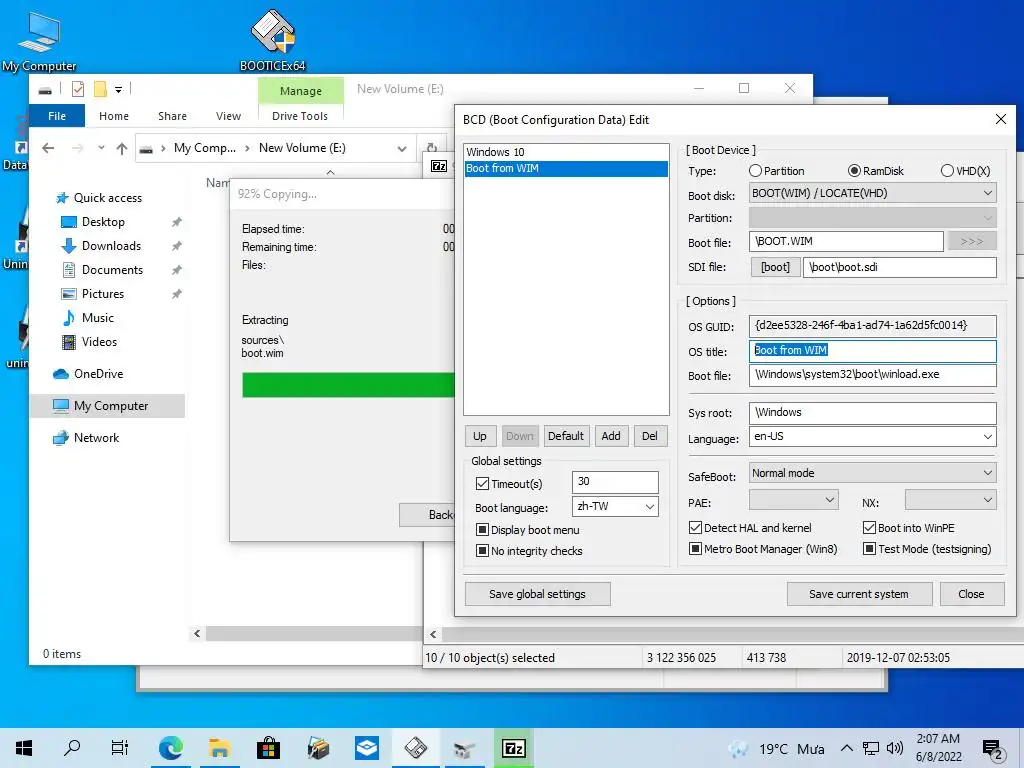The height and width of the screenshot is (768, 1024).
Task: Switch to Share ribbon tab
Action: pyautogui.click(x=172, y=116)
